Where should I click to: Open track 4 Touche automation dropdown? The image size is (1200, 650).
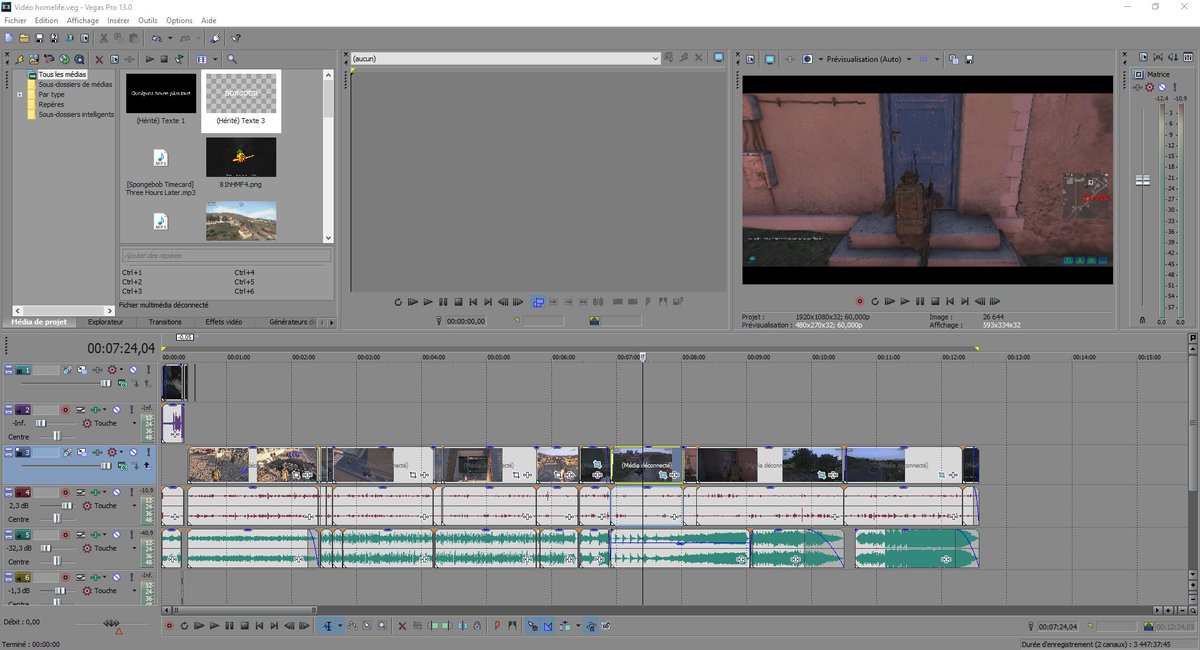point(135,506)
